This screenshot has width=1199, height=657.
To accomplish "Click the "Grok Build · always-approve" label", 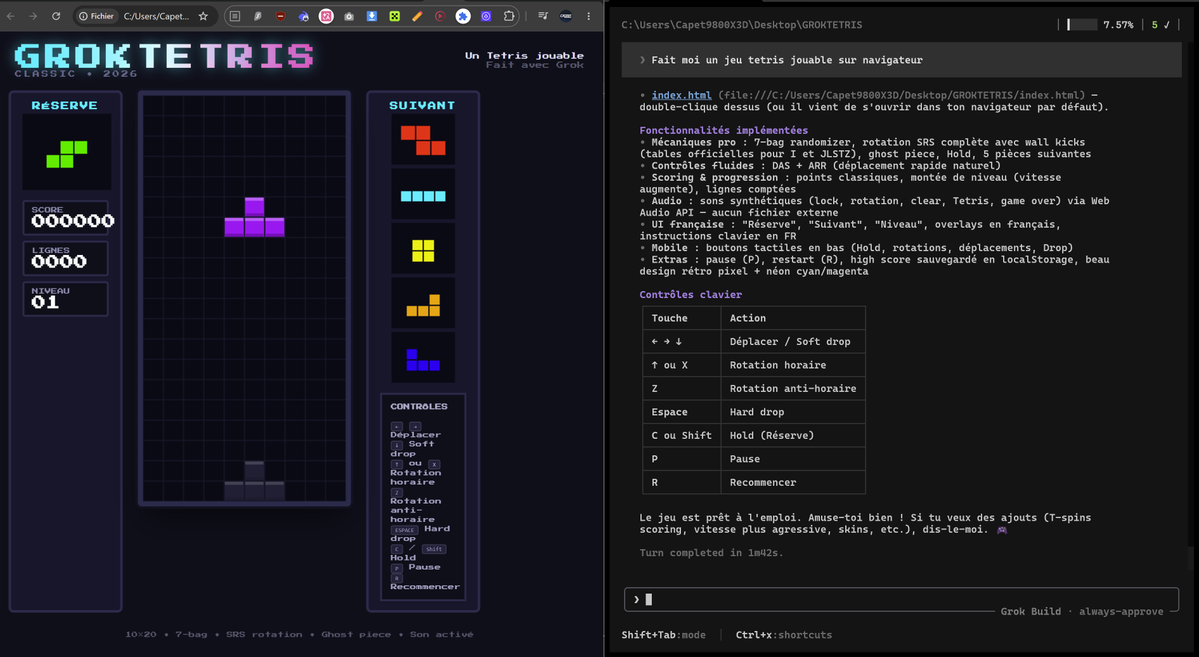I will pyautogui.click(x=1082, y=611).
